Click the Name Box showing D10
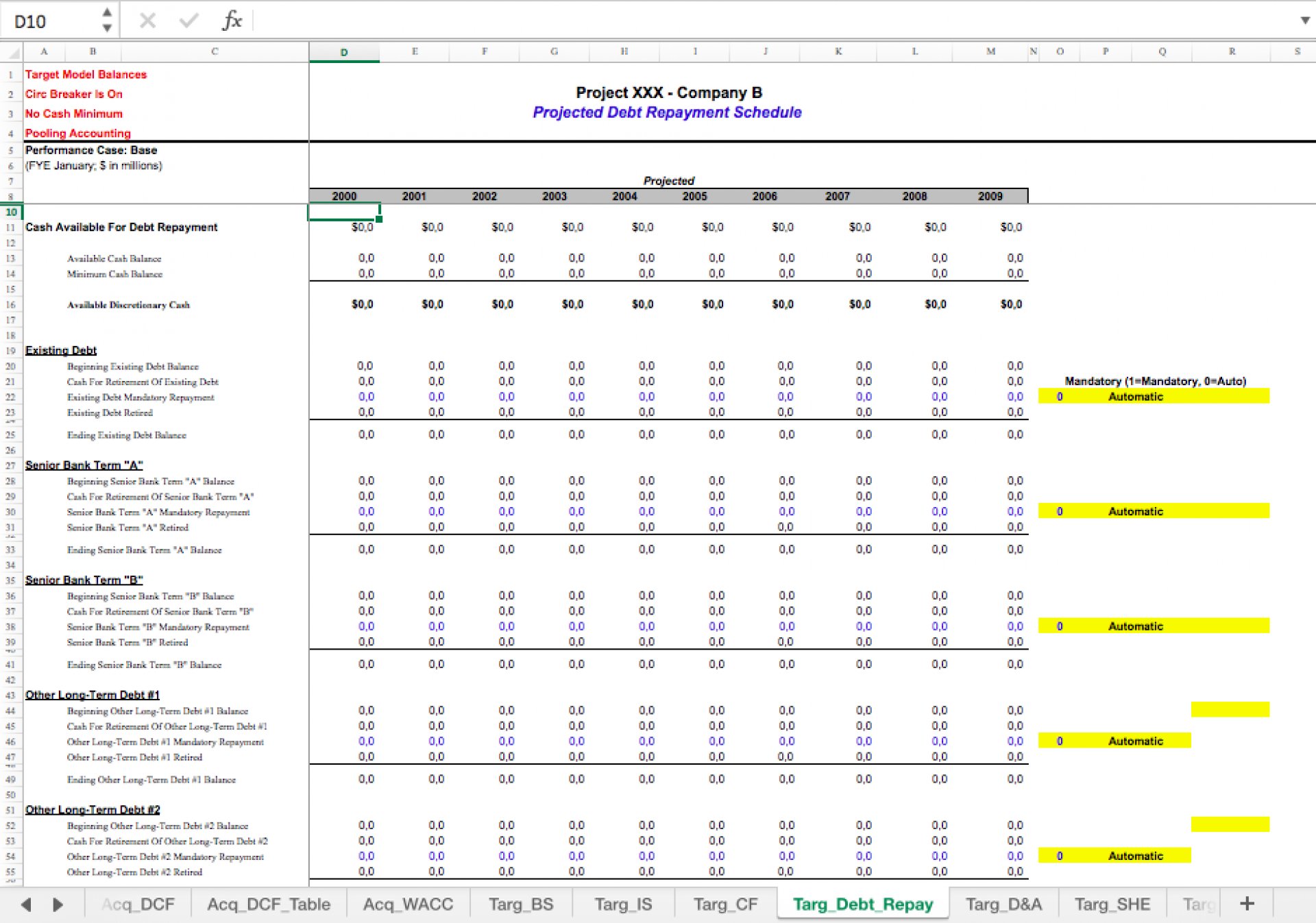The height and width of the screenshot is (923, 1316). [51, 21]
